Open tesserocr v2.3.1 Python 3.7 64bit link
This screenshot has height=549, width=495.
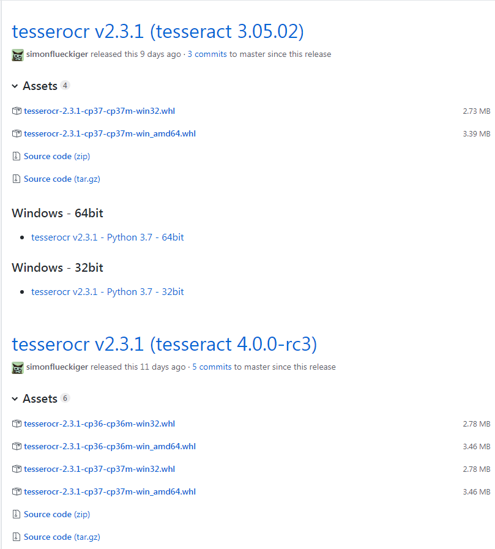pos(107,237)
